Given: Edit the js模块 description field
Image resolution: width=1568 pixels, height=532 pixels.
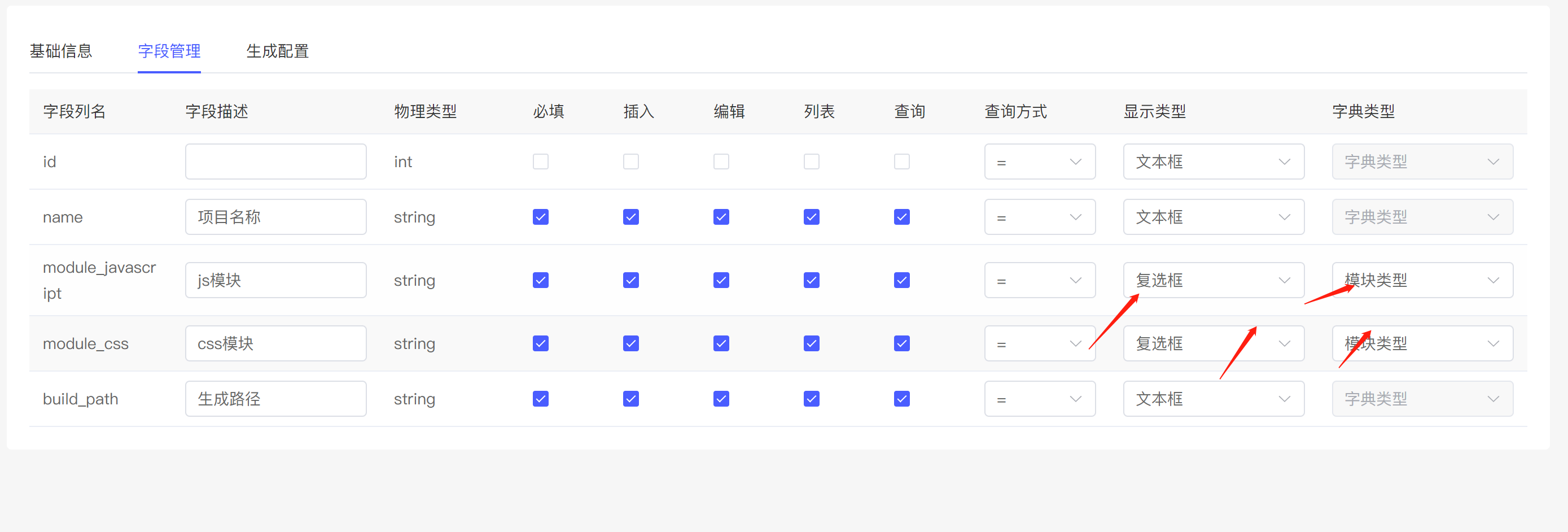Looking at the screenshot, I should pyautogui.click(x=276, y=280).
